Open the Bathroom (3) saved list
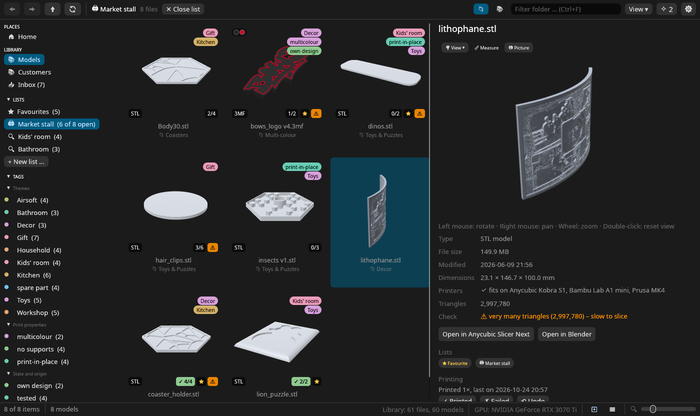The width and height of the screenshot is (700, 416). (x=34, y=149)
